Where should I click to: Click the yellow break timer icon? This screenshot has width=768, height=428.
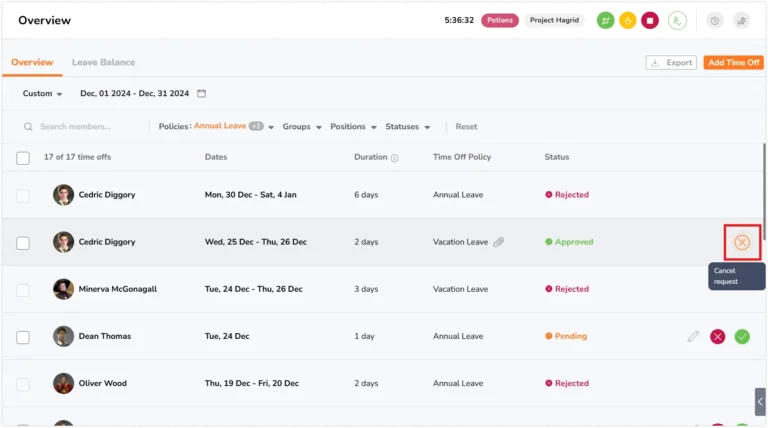627,21
